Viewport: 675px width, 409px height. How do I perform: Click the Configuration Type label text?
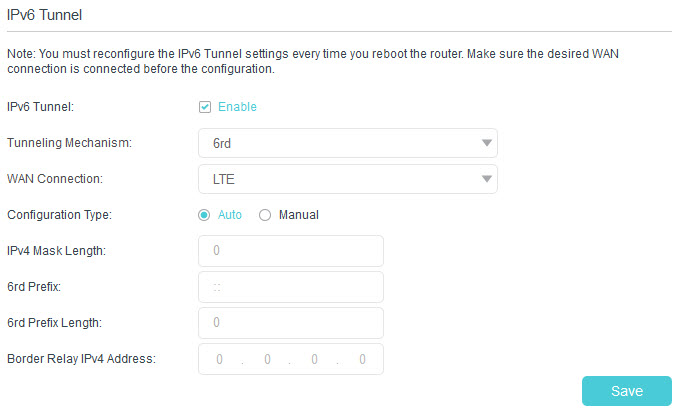59,214
